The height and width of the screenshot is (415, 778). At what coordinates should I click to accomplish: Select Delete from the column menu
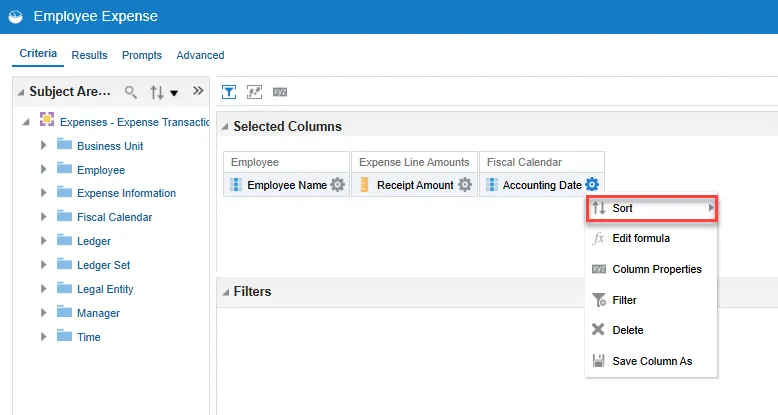[651, 330]
